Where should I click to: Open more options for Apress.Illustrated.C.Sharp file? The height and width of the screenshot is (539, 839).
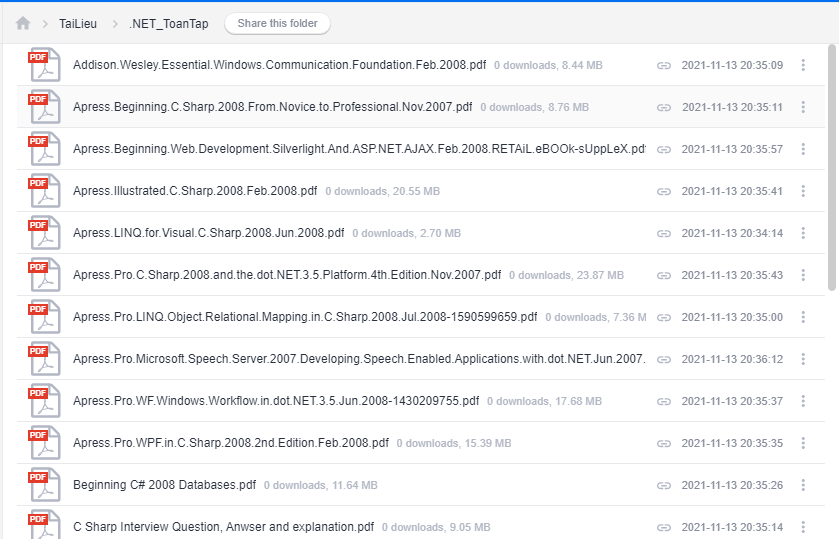(803, 191)
